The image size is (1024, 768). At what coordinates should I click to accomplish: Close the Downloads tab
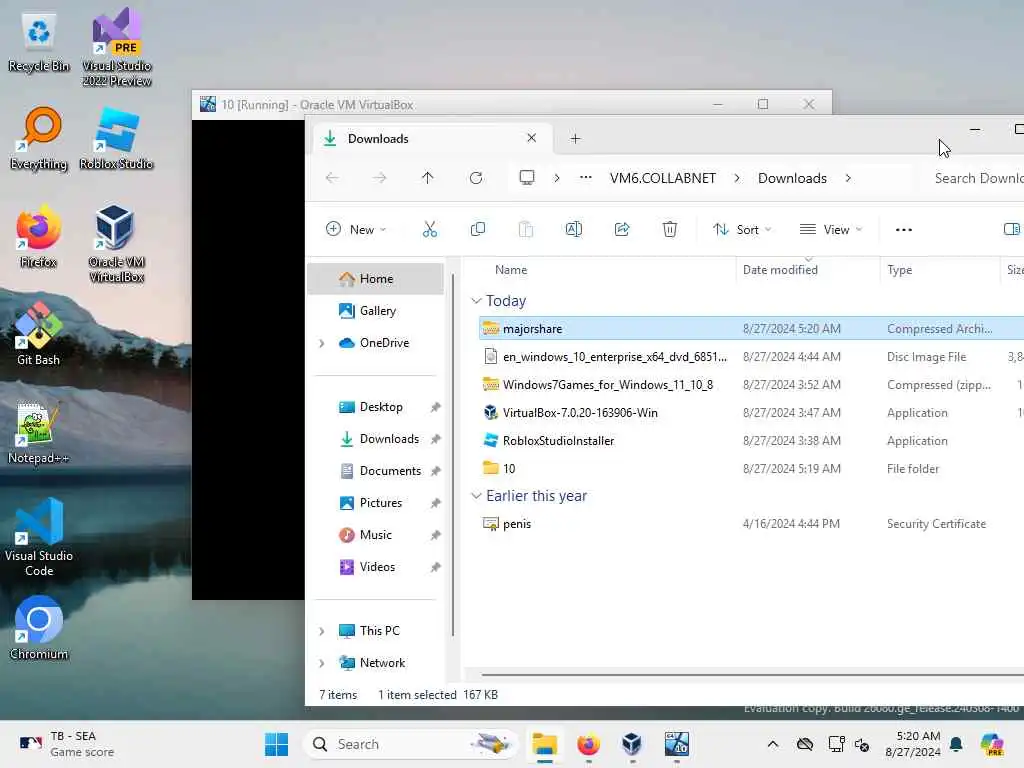(532, 138)
